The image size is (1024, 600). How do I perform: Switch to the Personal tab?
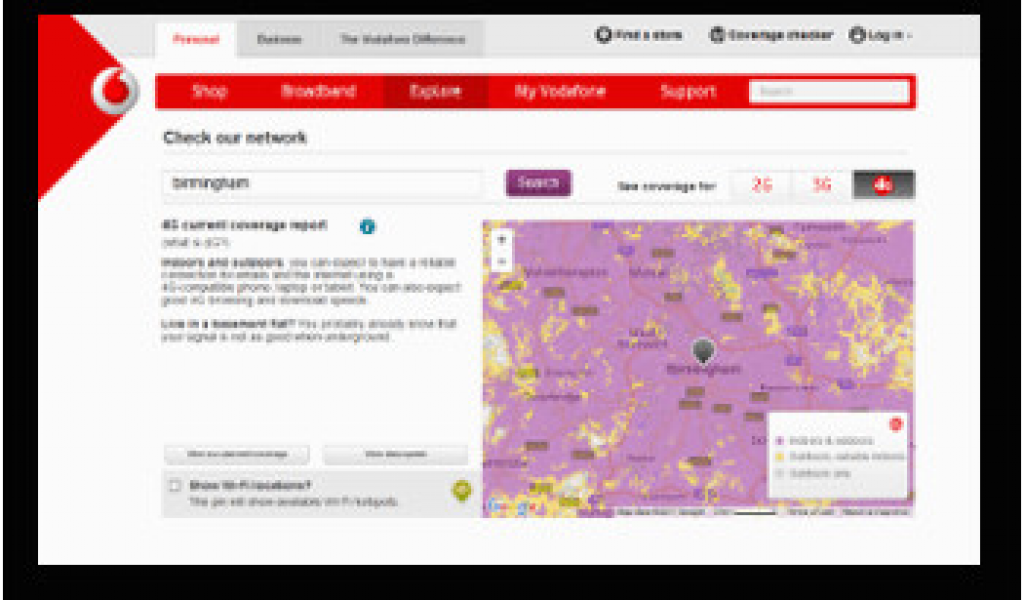point(195,39)
